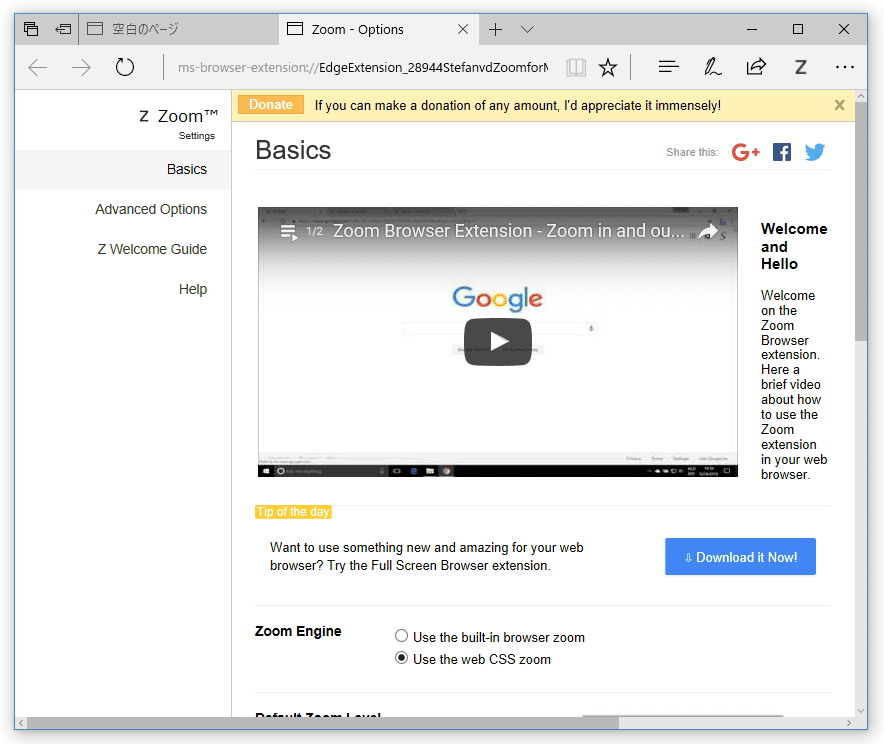
Task: Set these tabs aside icon
Action: pos(63,29)
